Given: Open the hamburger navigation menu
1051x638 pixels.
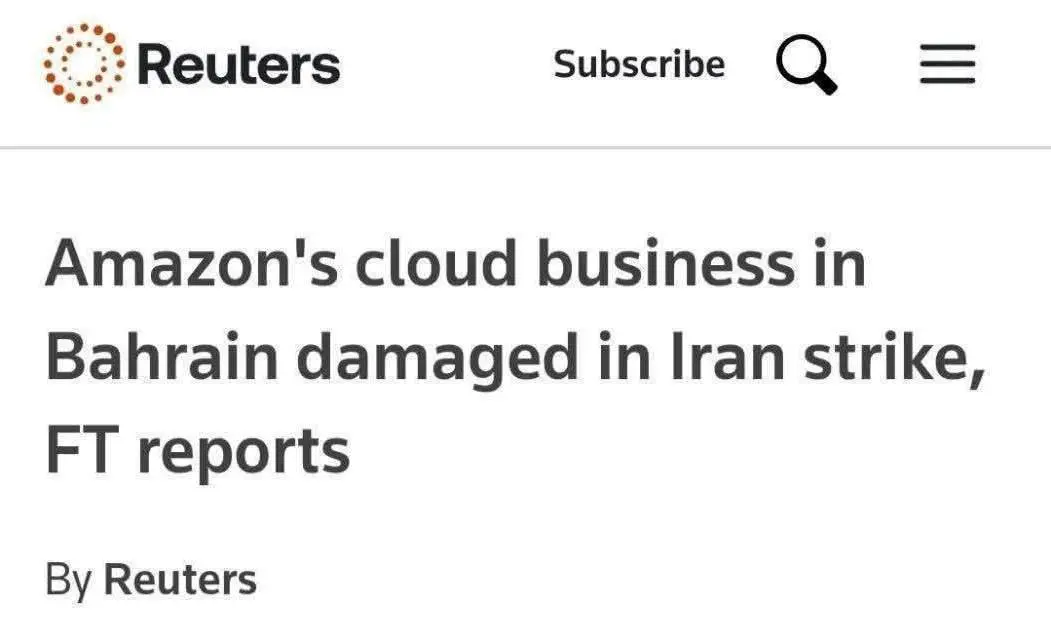Looking at the screenshot, I should 947,66.
